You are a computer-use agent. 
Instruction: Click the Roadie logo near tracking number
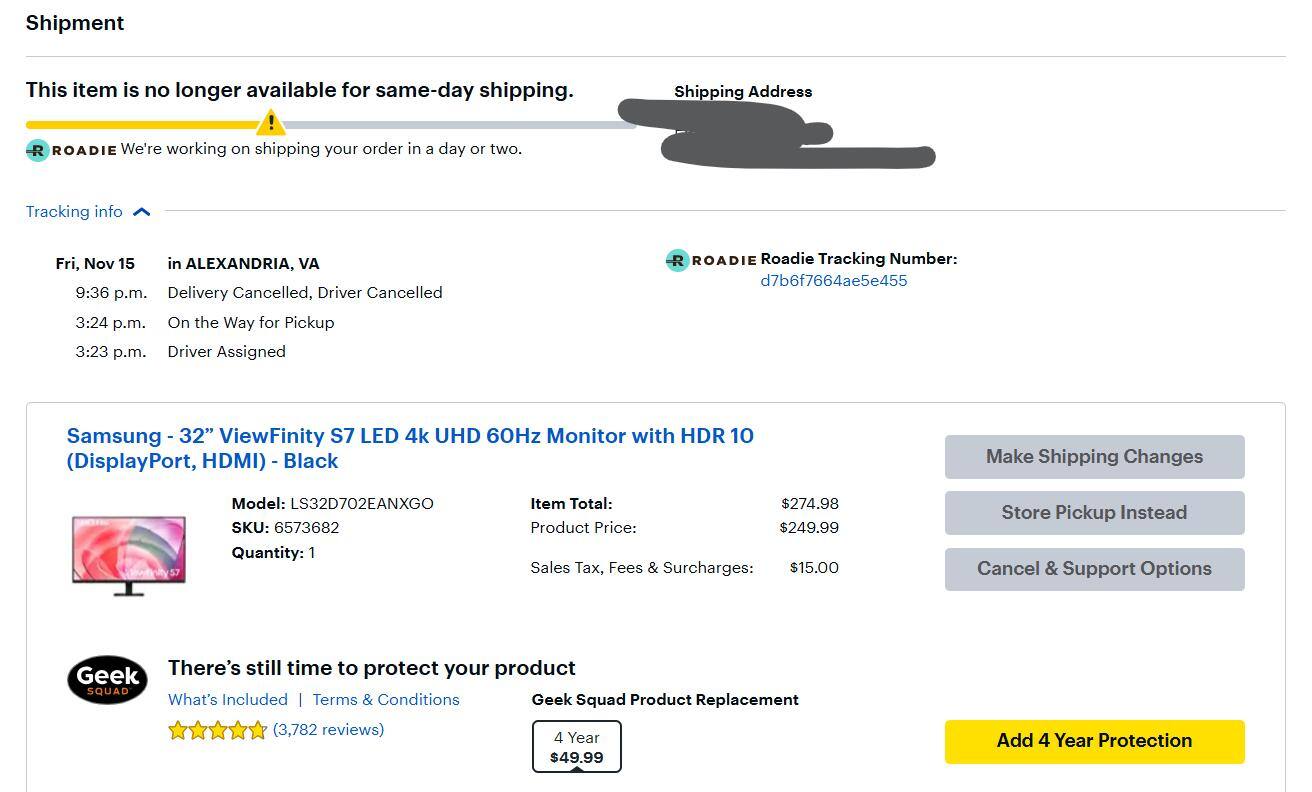[x=711, y=260]
